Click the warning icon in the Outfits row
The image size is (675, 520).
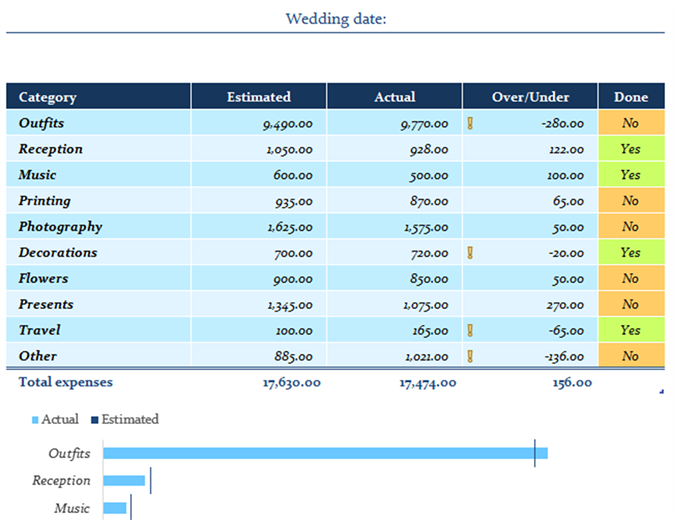click(x=470, y=124)
